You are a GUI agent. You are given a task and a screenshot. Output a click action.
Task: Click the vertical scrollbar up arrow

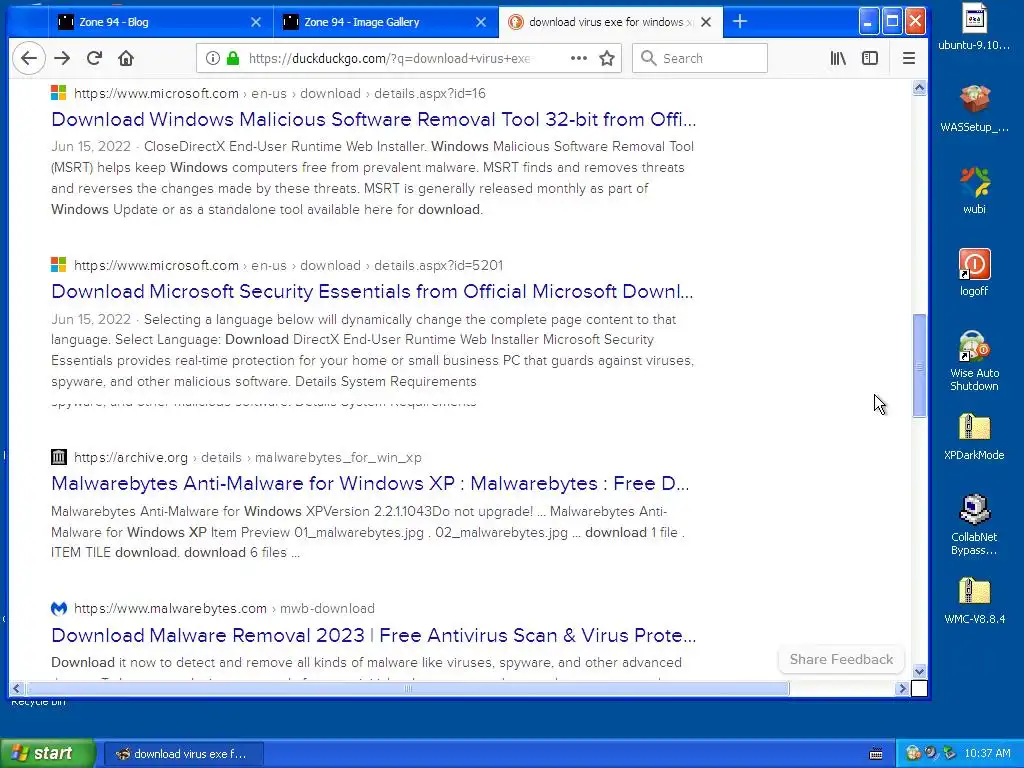click(919, 88)
